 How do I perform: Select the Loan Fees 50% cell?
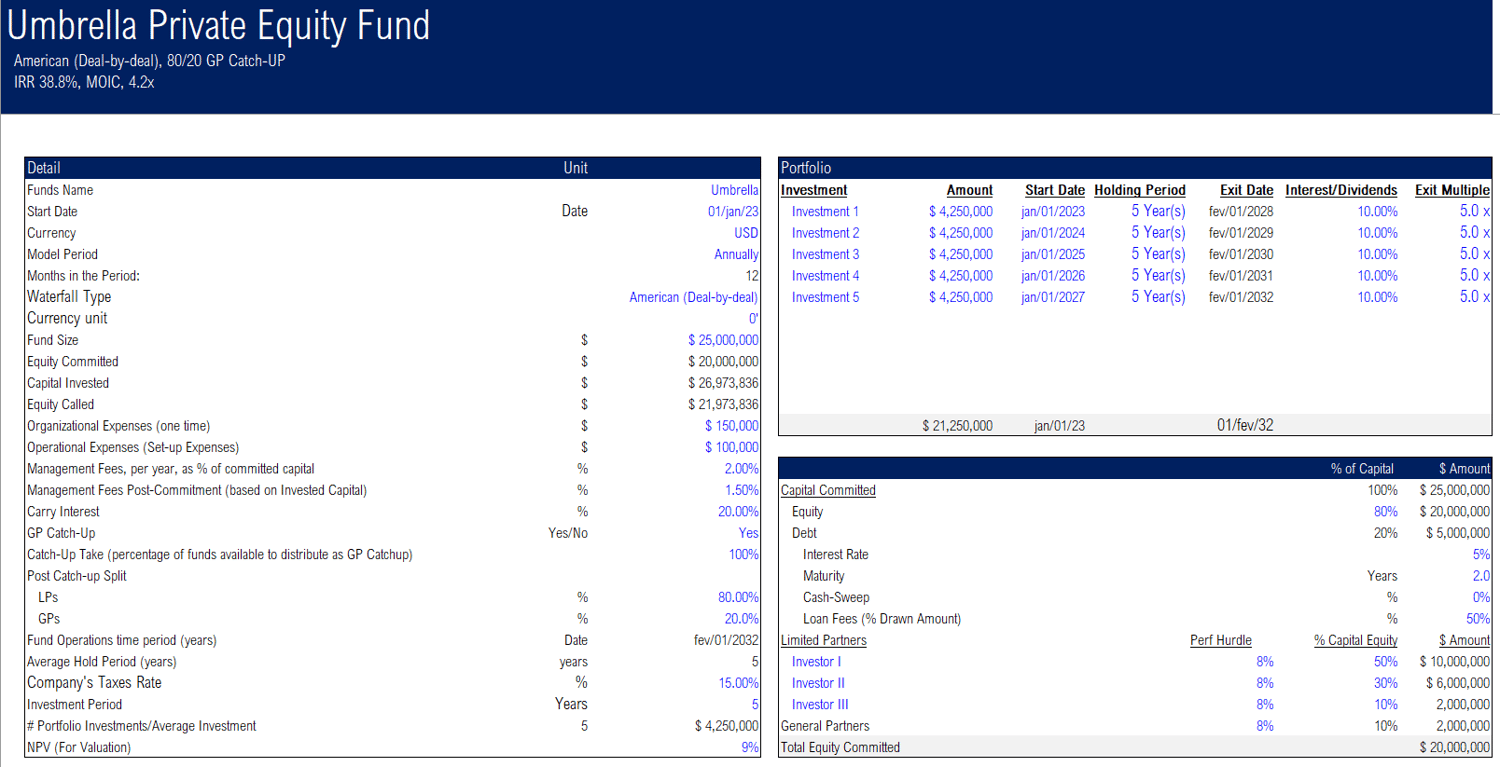point(1478,619)
